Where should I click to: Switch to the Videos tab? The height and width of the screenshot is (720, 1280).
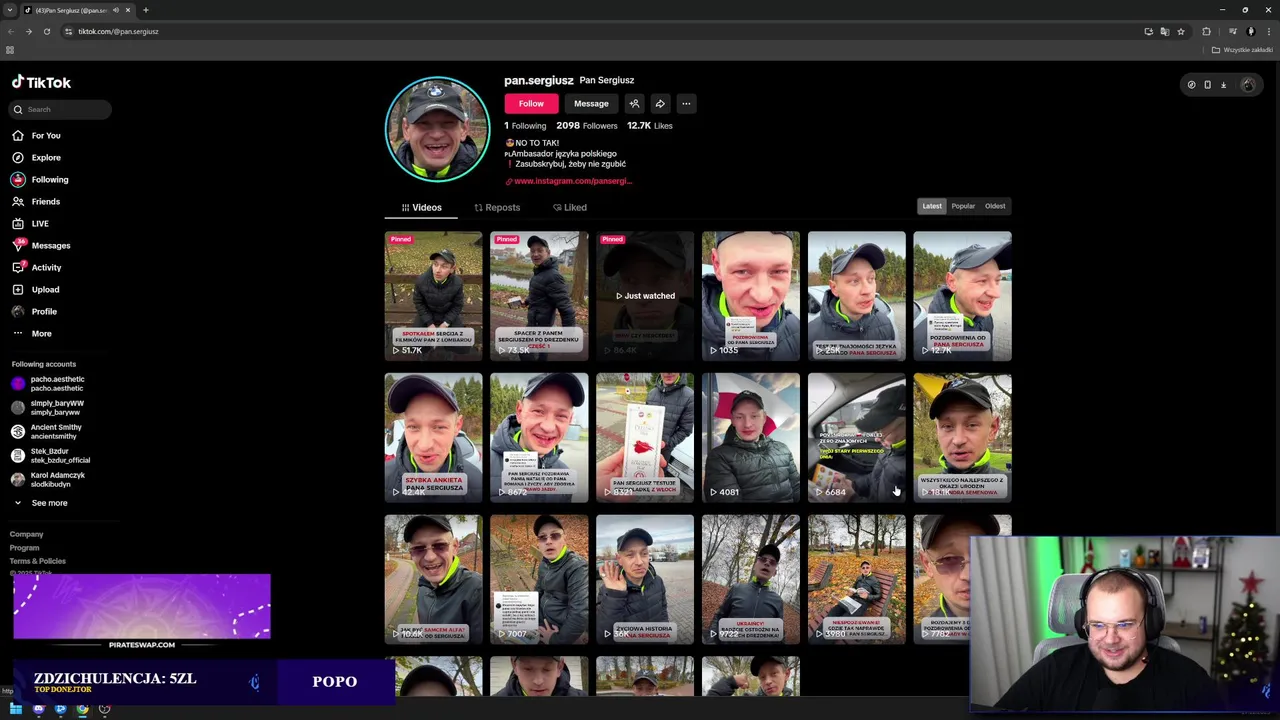pyautogui.click(x=421, y=207)
